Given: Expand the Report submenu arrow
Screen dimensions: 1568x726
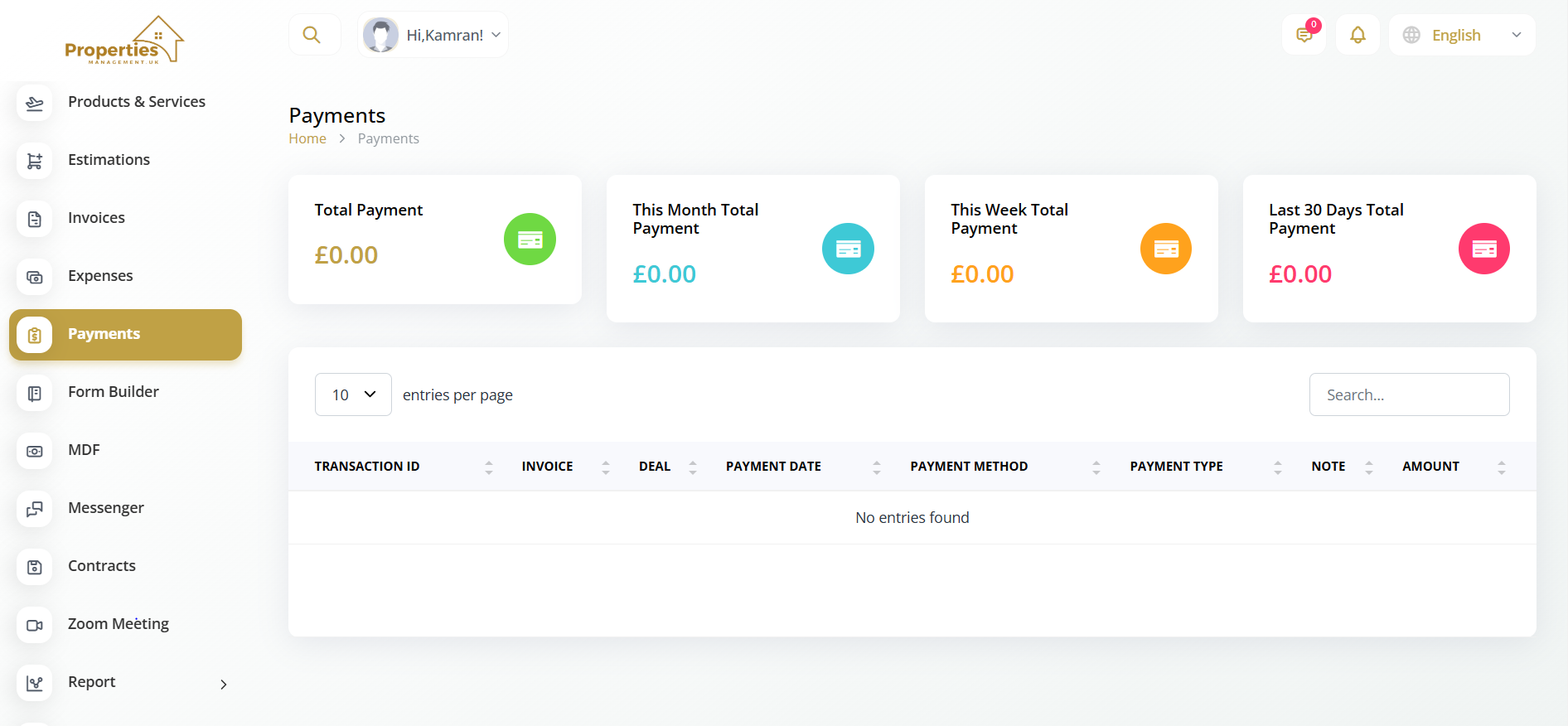Looking at the screenshot, I should click(223, 684).
